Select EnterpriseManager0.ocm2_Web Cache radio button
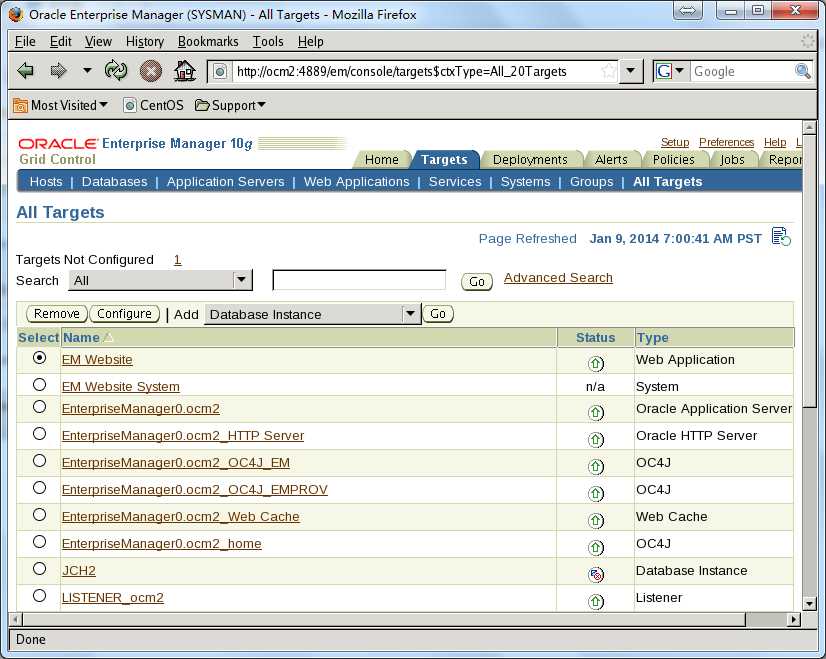 [x=40, y=515]
